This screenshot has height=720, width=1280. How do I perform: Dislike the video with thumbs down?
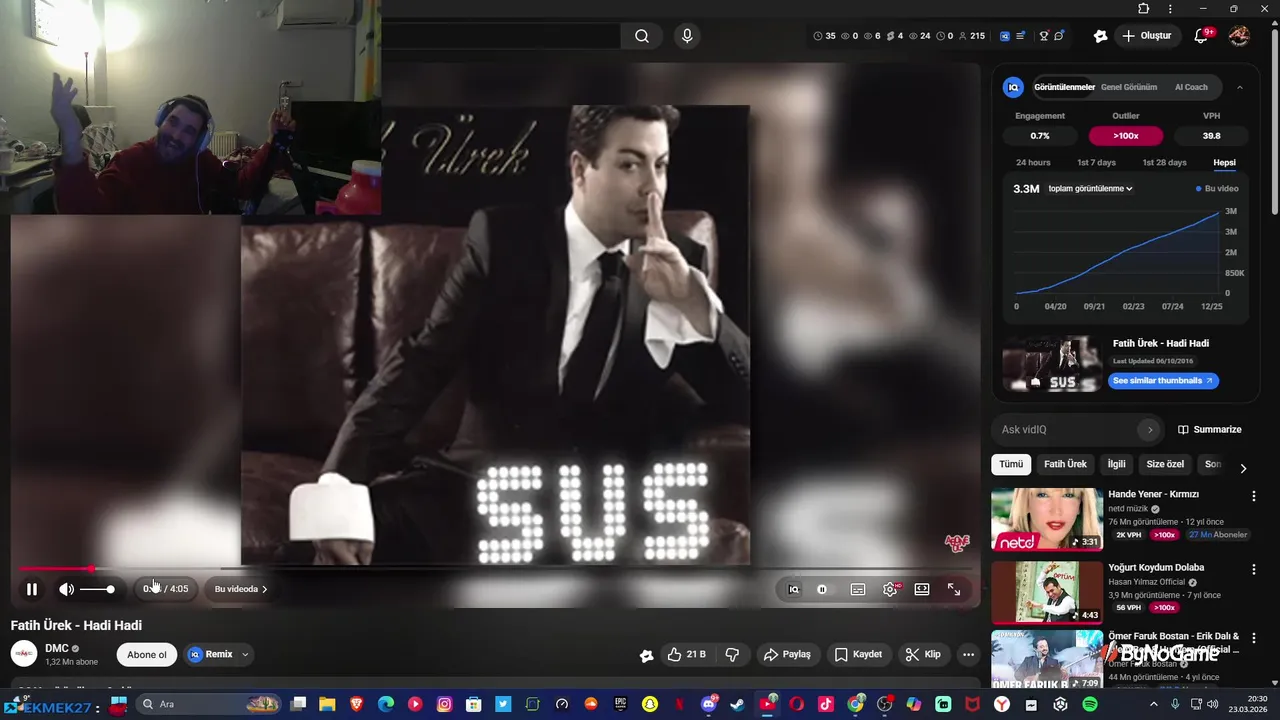click(732, 654)
